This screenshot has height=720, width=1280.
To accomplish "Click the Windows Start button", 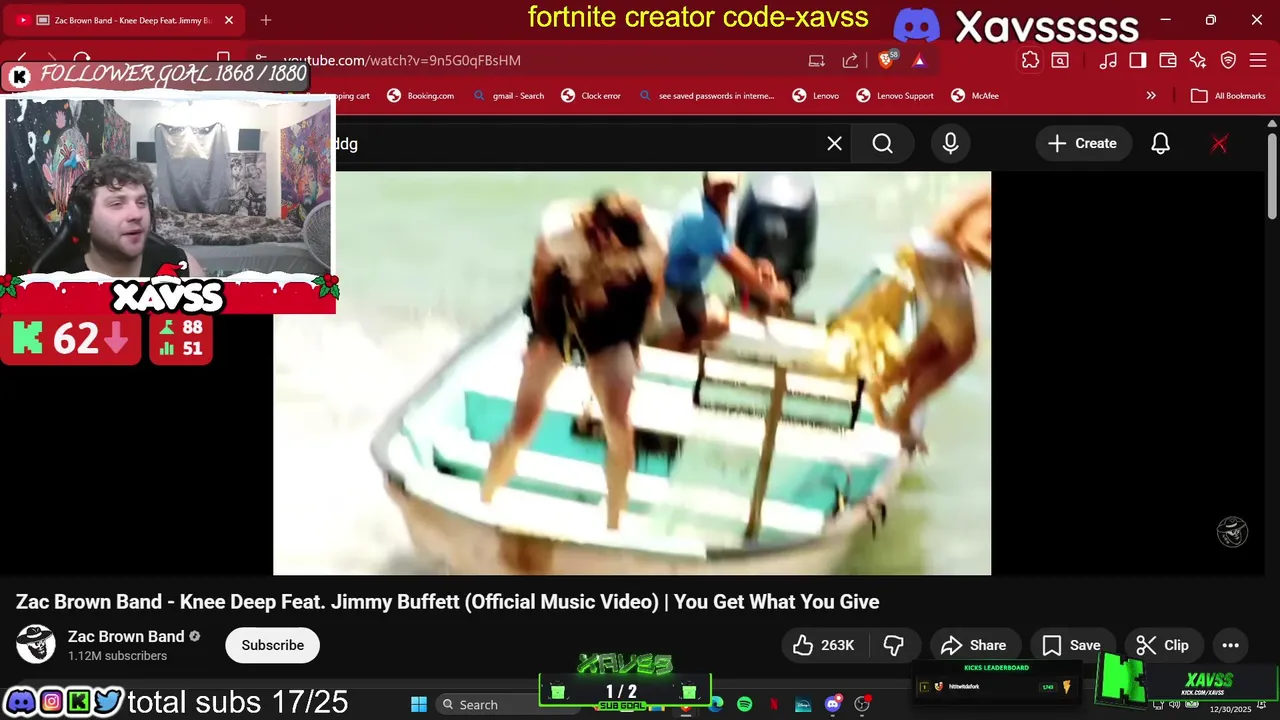I will pyautogui.click(x=419, y=704).
